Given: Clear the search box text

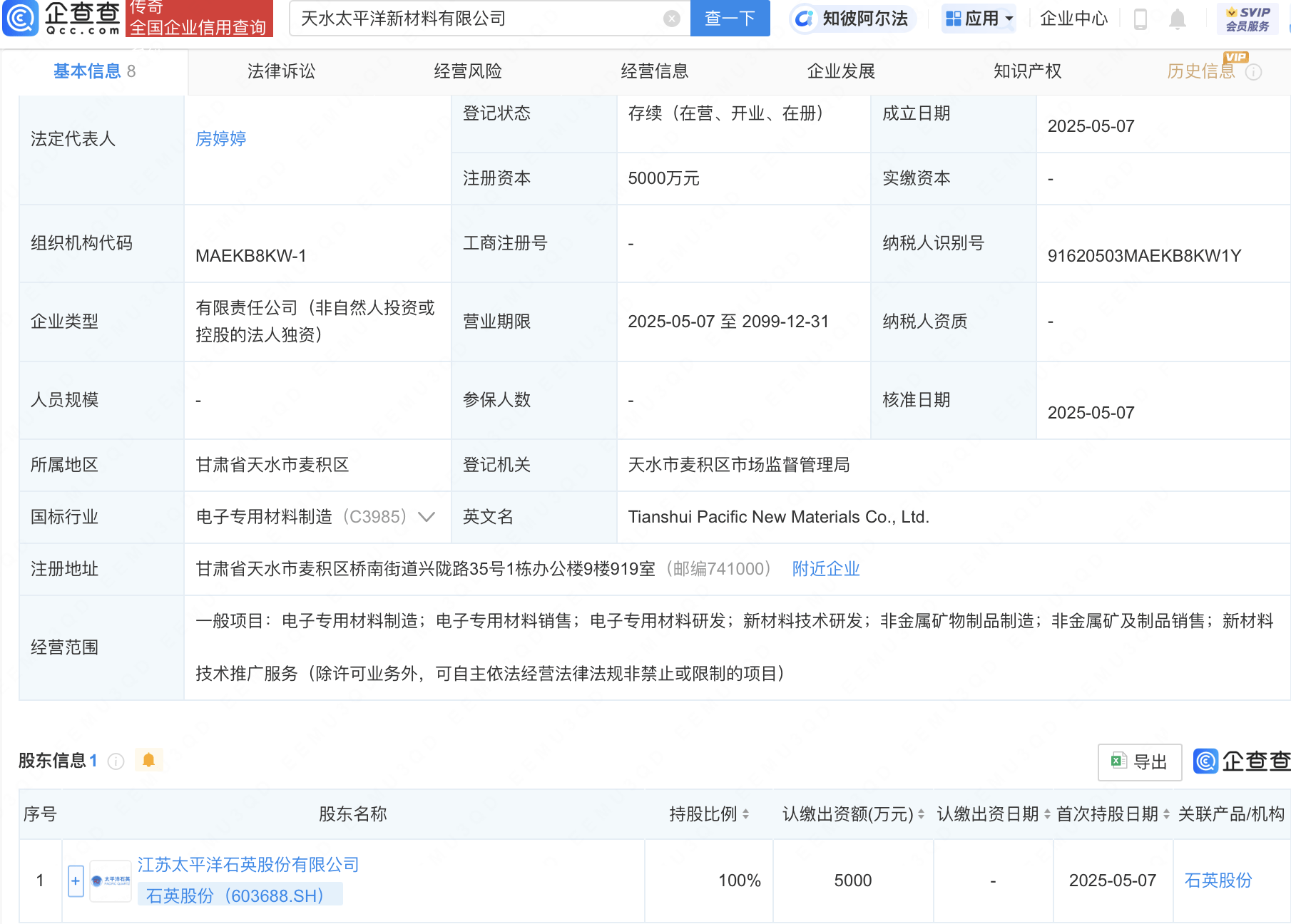Looking at the screenshot, I should 671,19.
